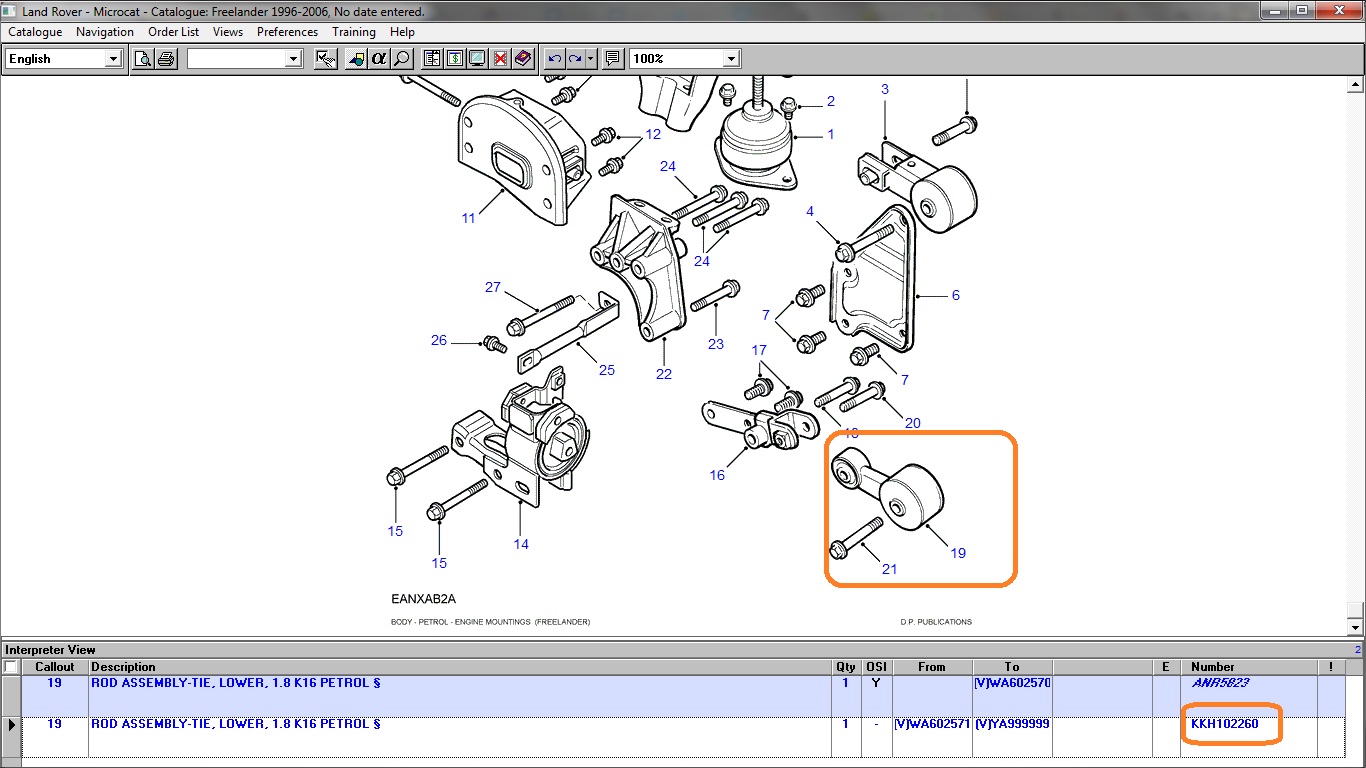Open the 100% zoom dropdown
The height and width of the screenshot is (768, 1366).
coord(732,59)
